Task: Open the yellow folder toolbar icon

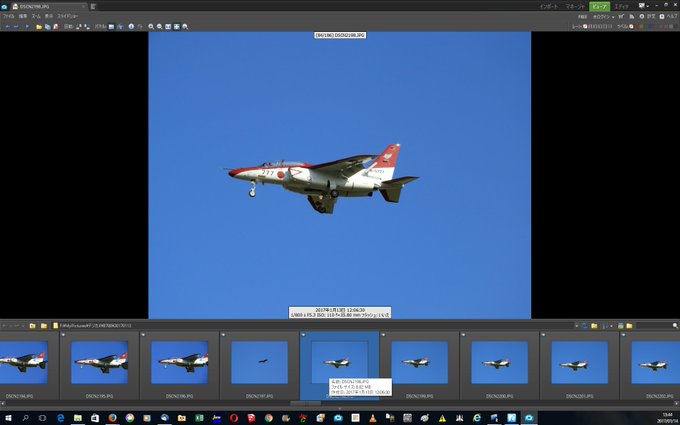Action: coord(39,27)
